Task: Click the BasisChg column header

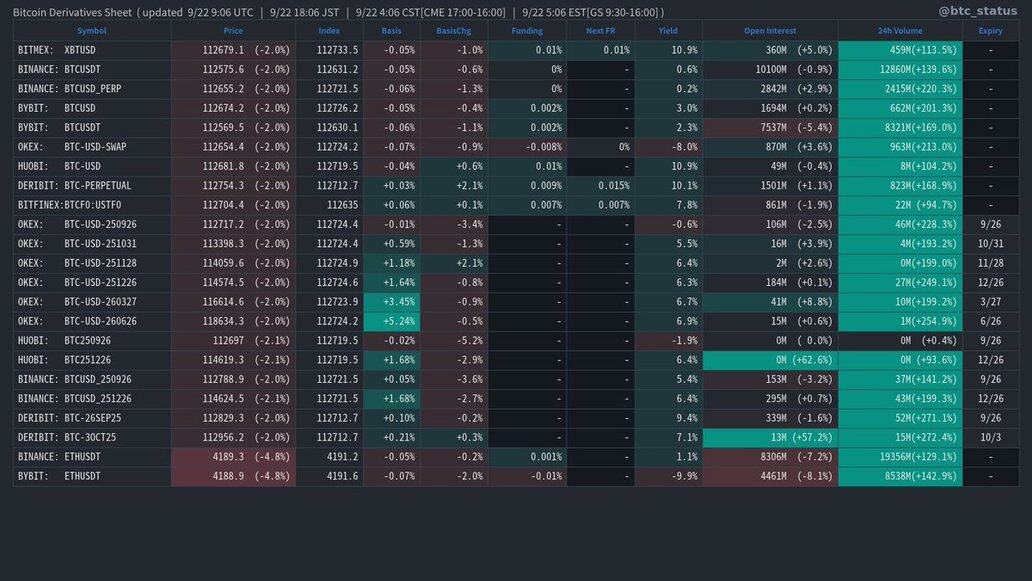Action: [453, 31]
